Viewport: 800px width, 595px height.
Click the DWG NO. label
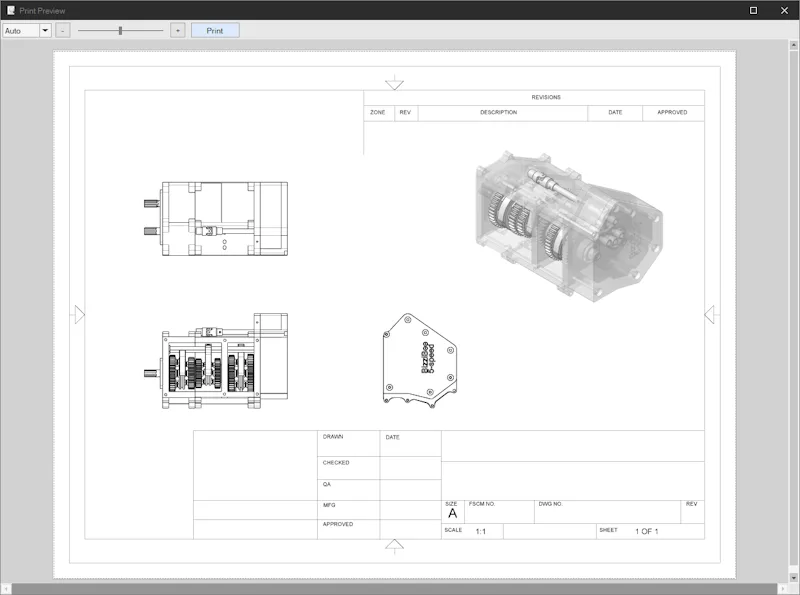[551, 504]
